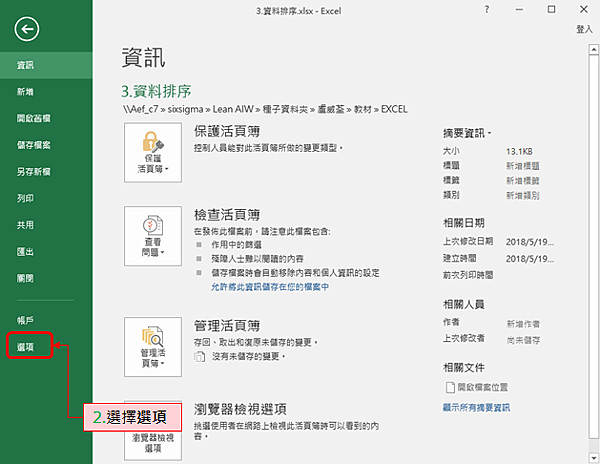Screen dimensions: 600x464
Task: Click the EXCEL folder in the file path
Action: click(x=394, y=109)
